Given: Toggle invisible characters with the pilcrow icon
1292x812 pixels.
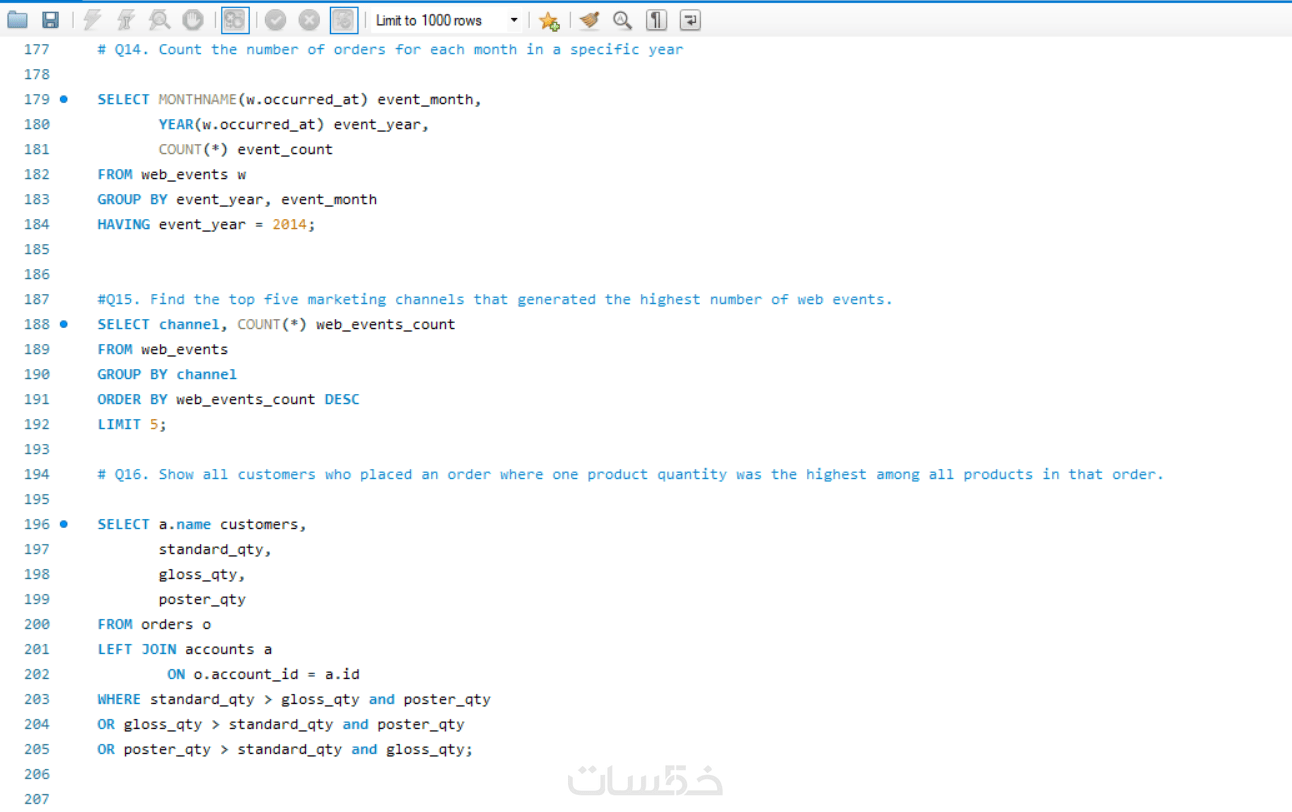Looking at the screenshot, I should click(x=656, y=20).
